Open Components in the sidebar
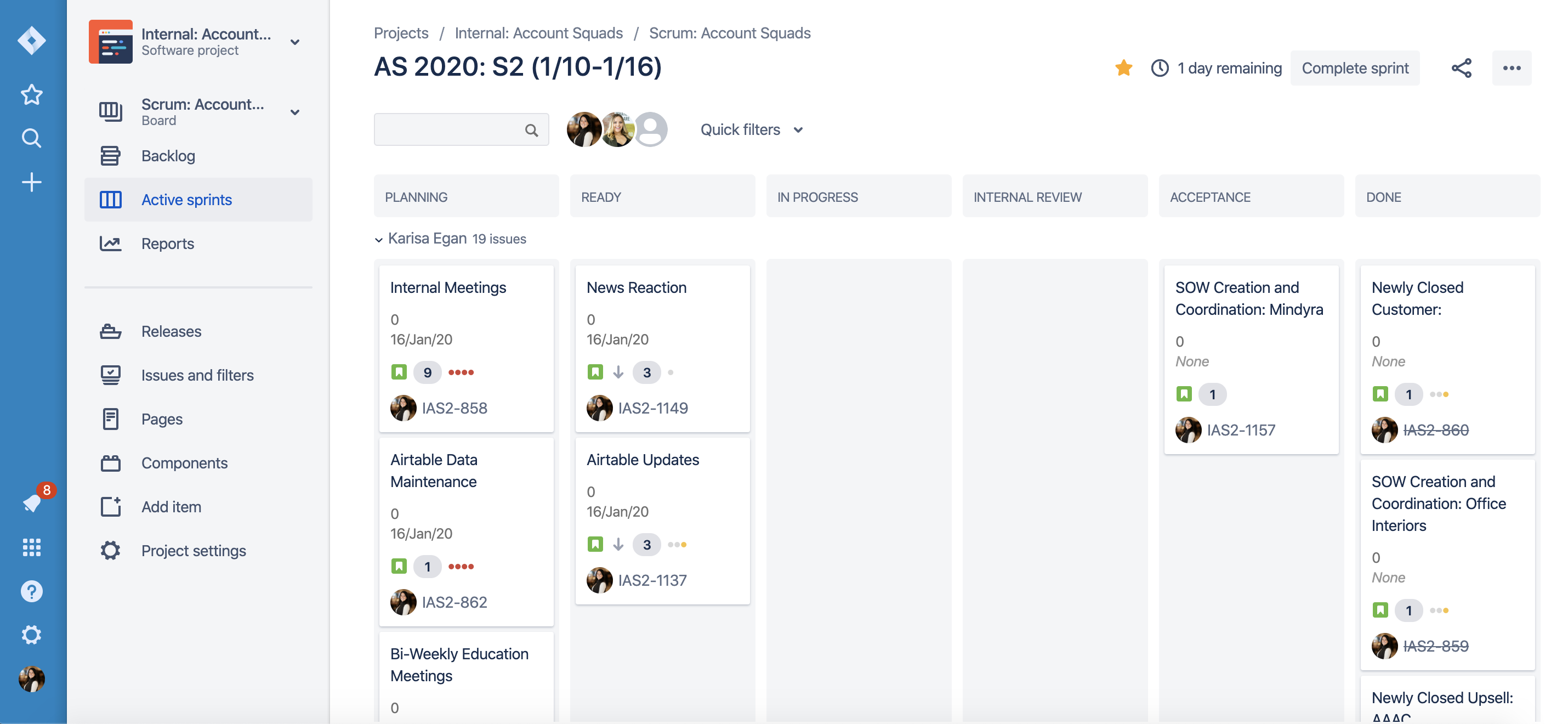 coord(198,463)
